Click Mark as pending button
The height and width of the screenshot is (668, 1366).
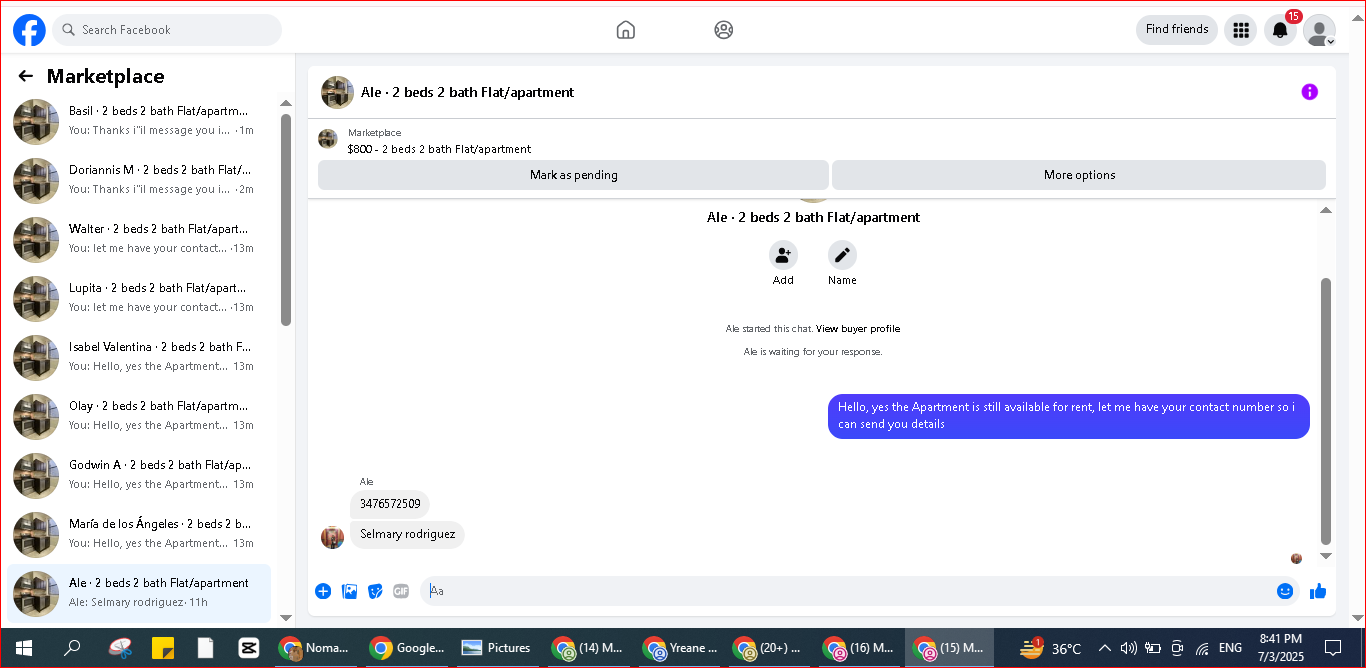click(x=573, y=175)
